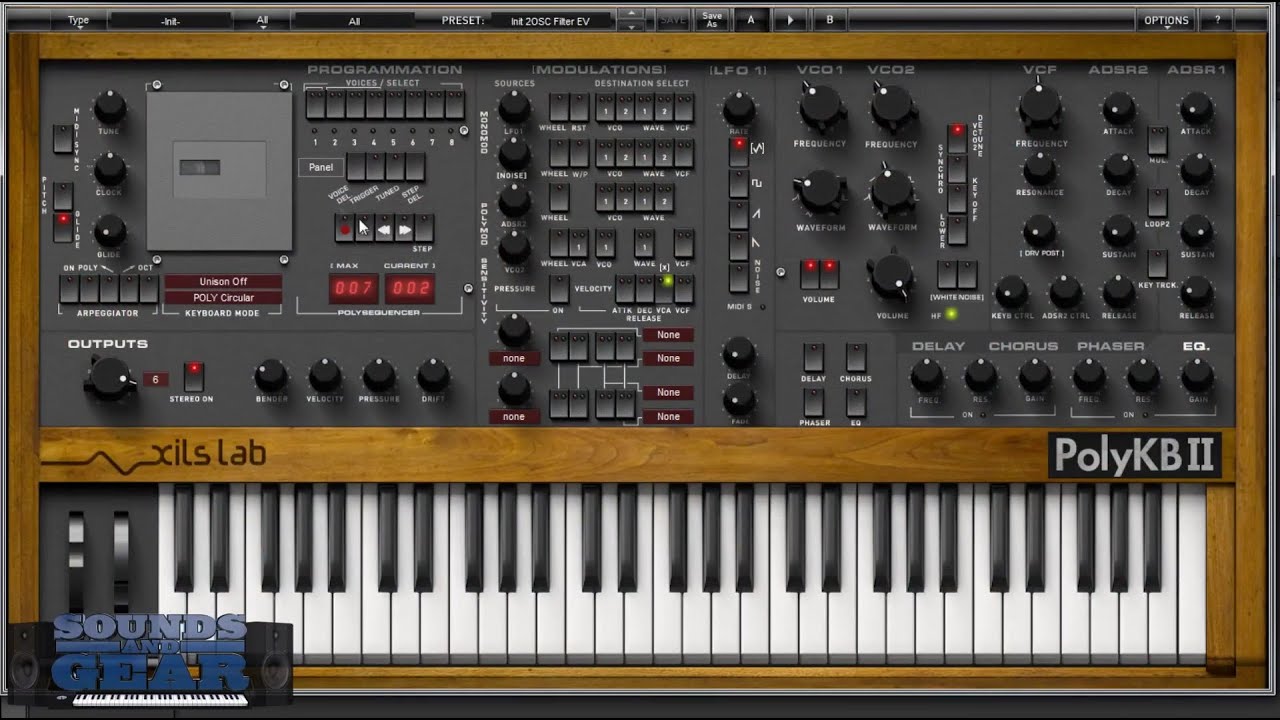
Task: Open the first None modulation destination dropdown
Action: point(668,335)
